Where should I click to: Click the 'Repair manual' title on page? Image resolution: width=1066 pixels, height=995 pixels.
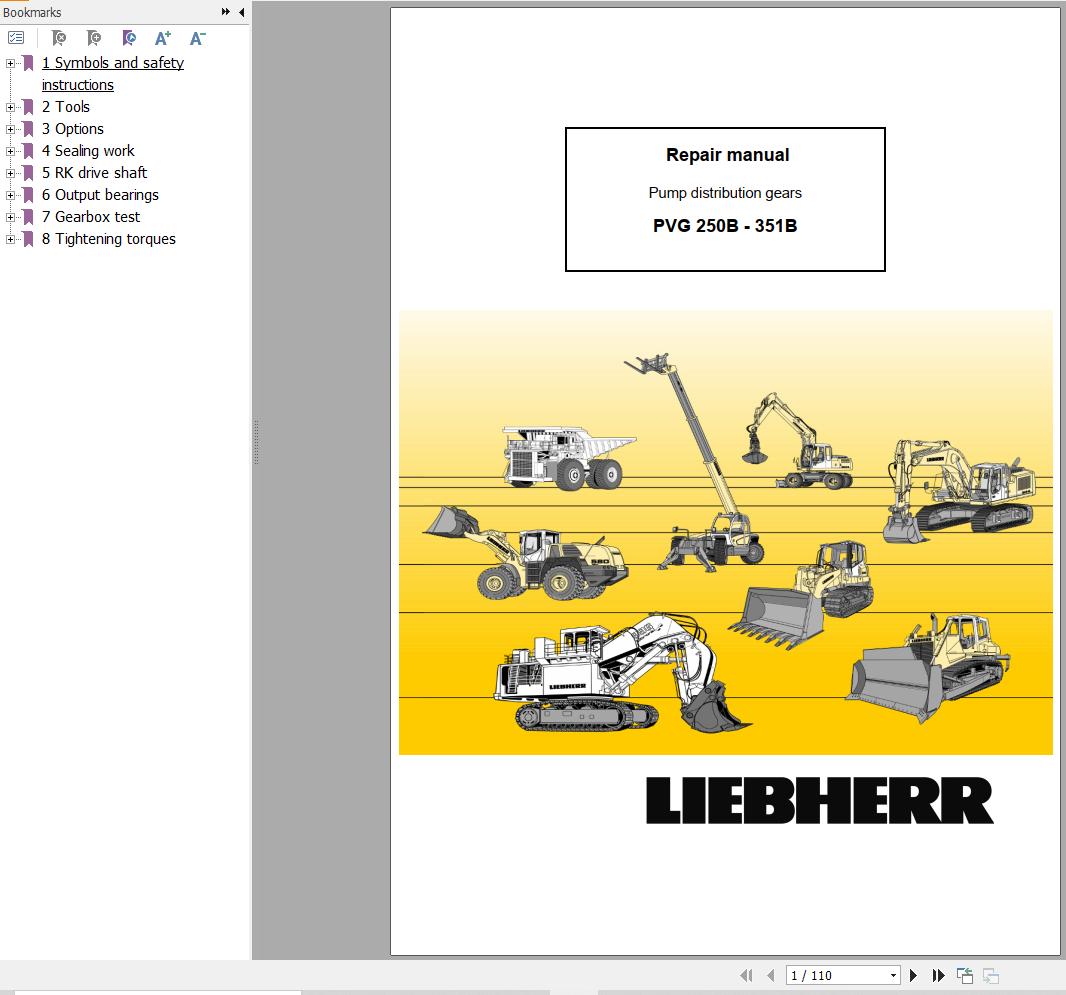tap(727, 155)
